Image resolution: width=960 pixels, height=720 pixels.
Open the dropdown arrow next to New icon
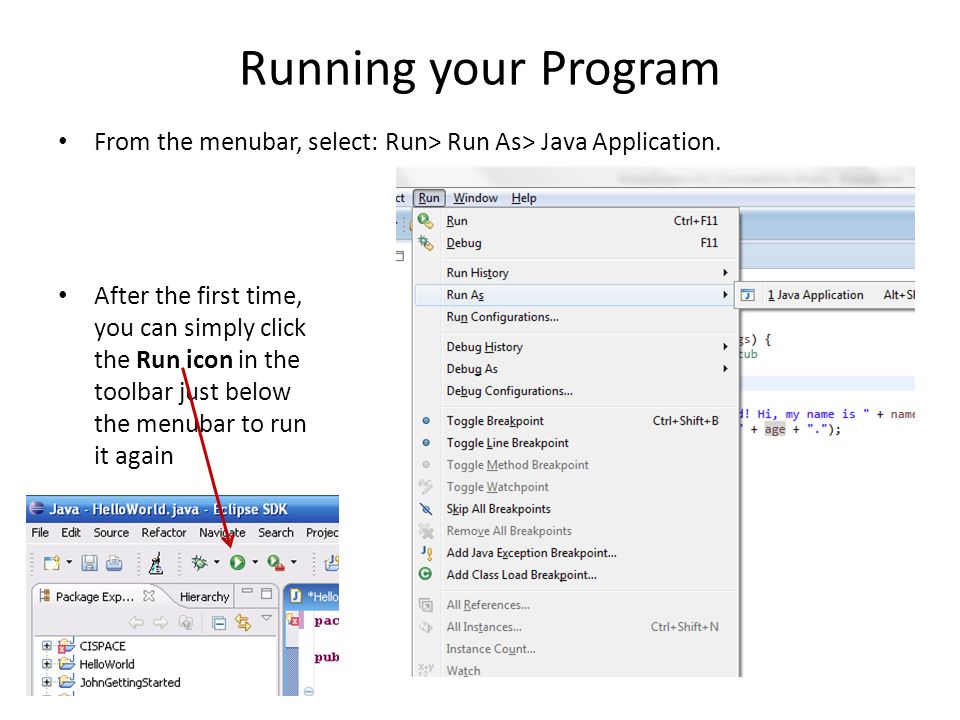69,561
